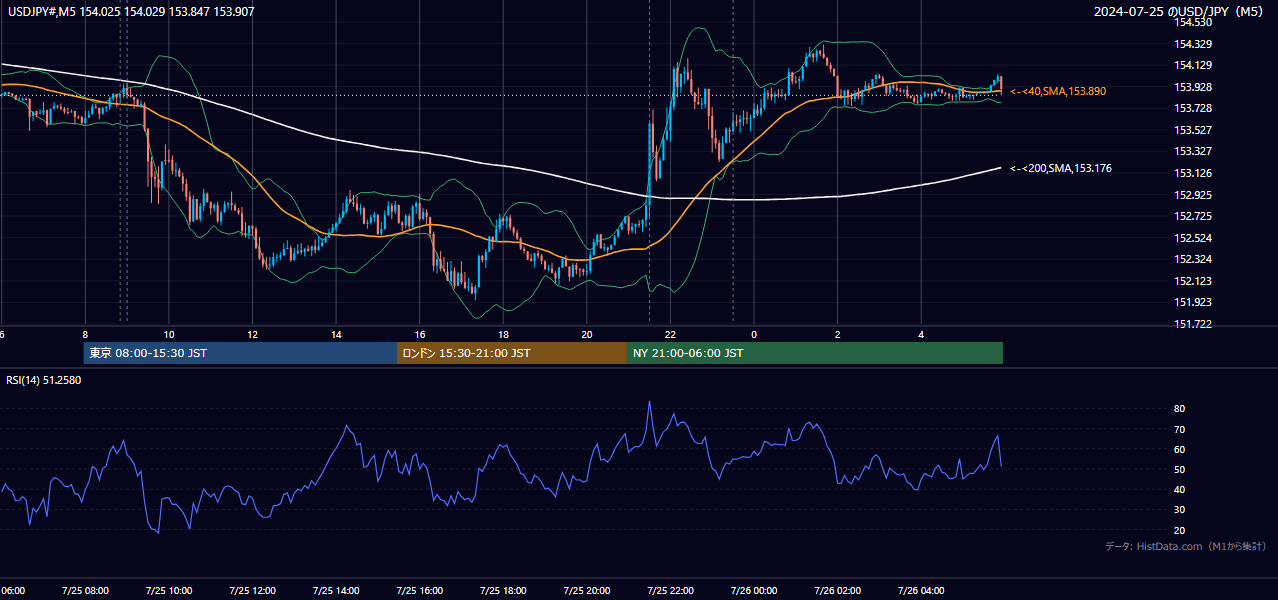Click the 7/26 00:00 time label
The width and height of the screenshot is (1278, 600).
pos(754,590)
